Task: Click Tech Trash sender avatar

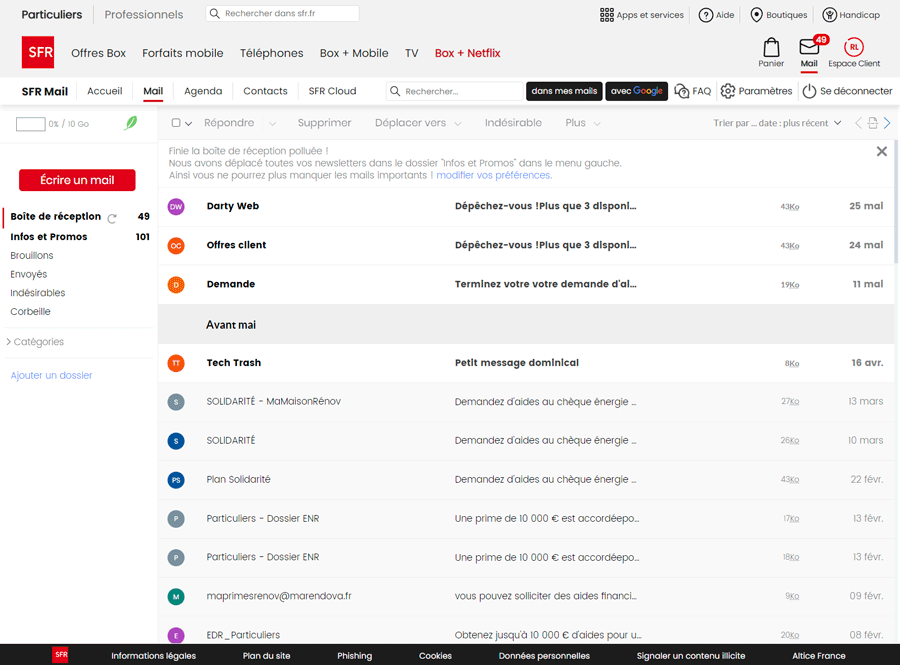Action: pyautogui.click(x=176, y=363)
